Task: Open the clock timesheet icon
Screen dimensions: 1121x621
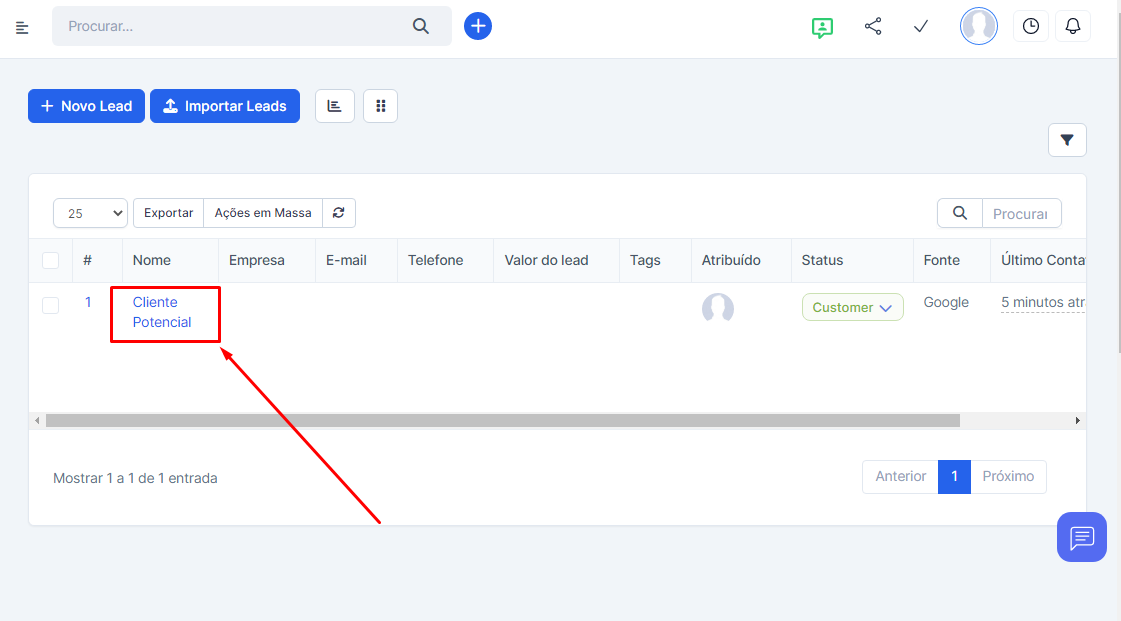Action: 1031,26
